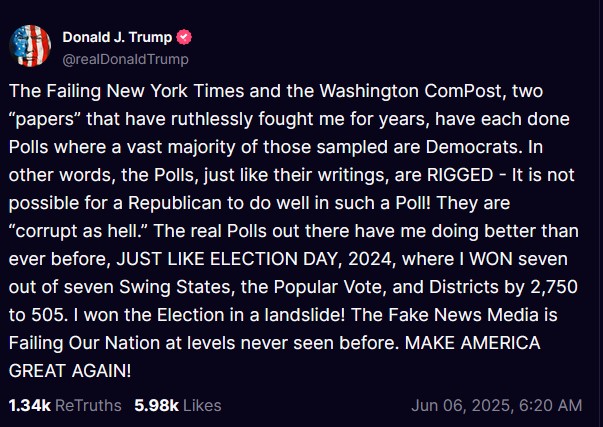Viewport: 603px width, 427px height.
Task: Click 'GREAT AGAIN!' on the last line
Action: (x=70, y=371)
